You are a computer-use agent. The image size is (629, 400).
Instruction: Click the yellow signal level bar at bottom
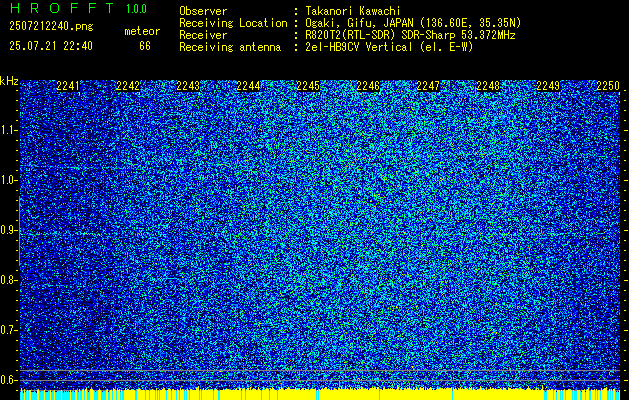[320, 394]
